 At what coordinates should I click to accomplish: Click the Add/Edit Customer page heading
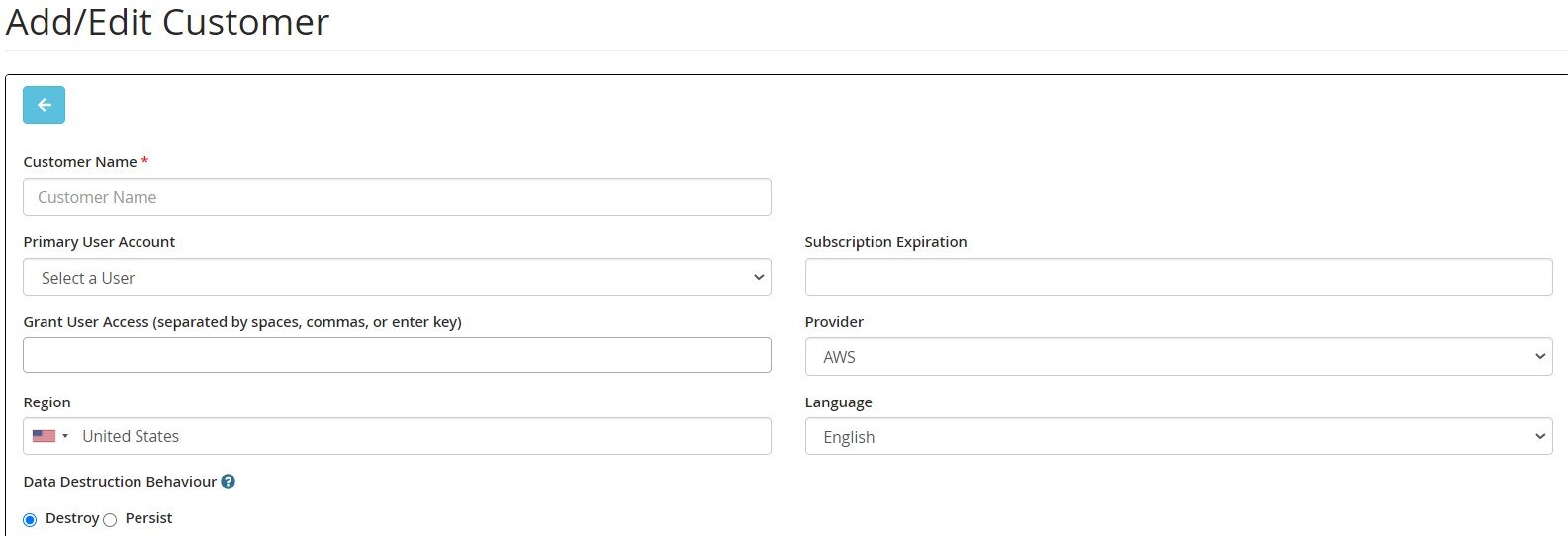coord(167,22)
